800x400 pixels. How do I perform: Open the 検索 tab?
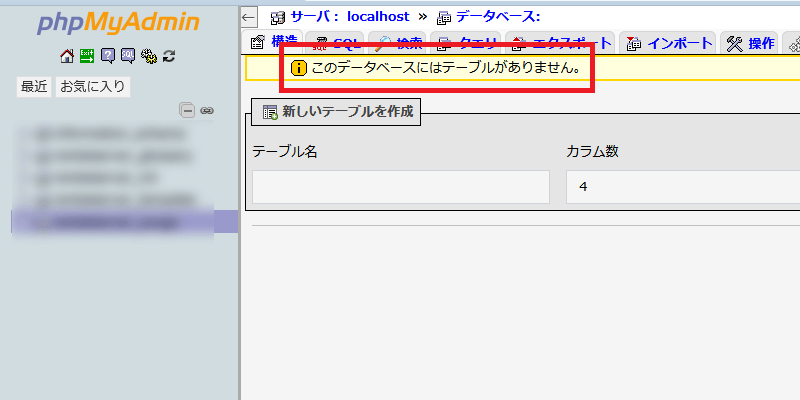(398, 43)
